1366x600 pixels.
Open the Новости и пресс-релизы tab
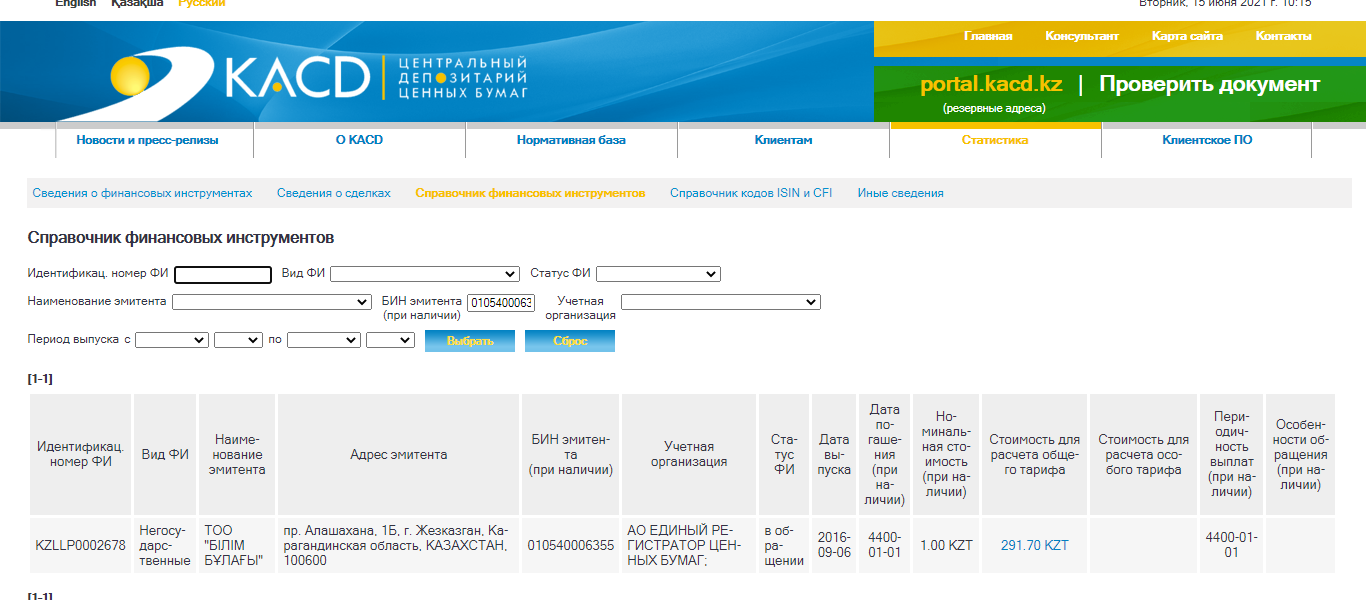147,140
